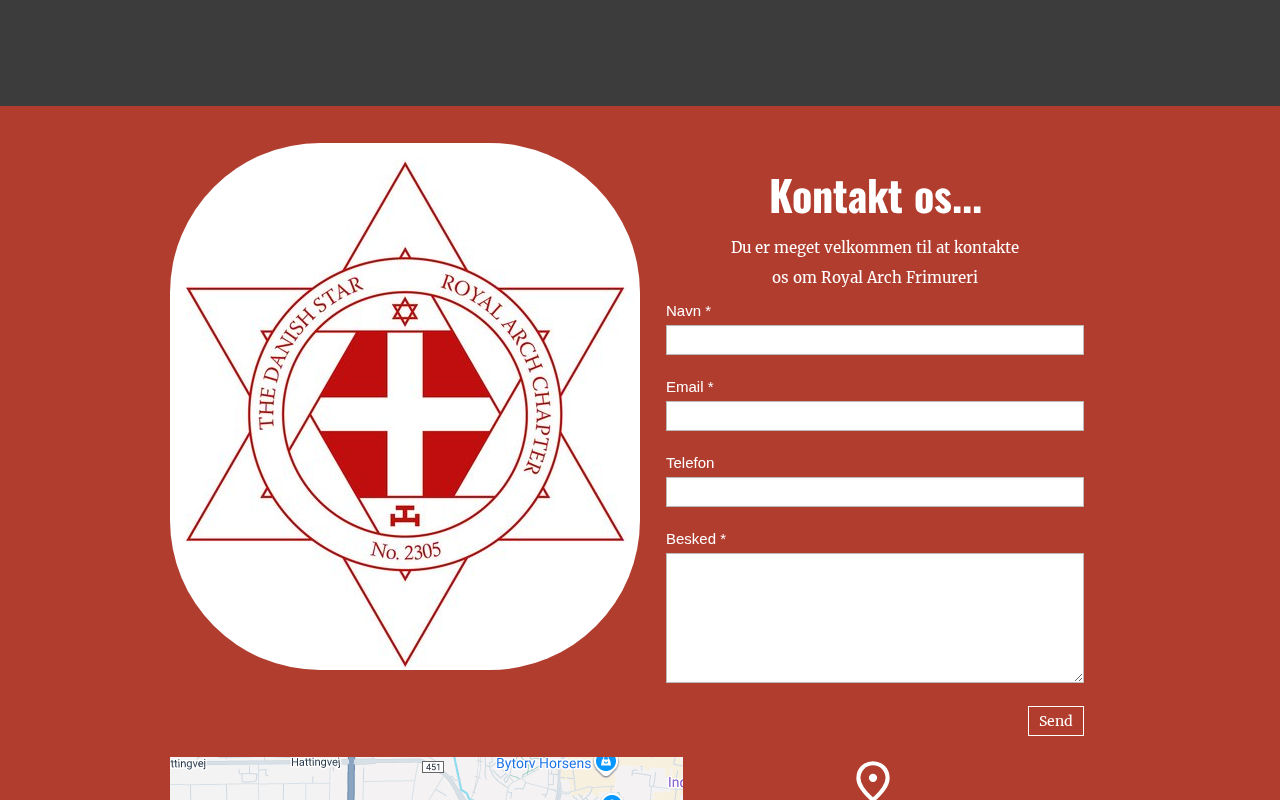This screenshot has width=1280, height=800.
Task: Click the Navn * field label
Action: [689, 311]
